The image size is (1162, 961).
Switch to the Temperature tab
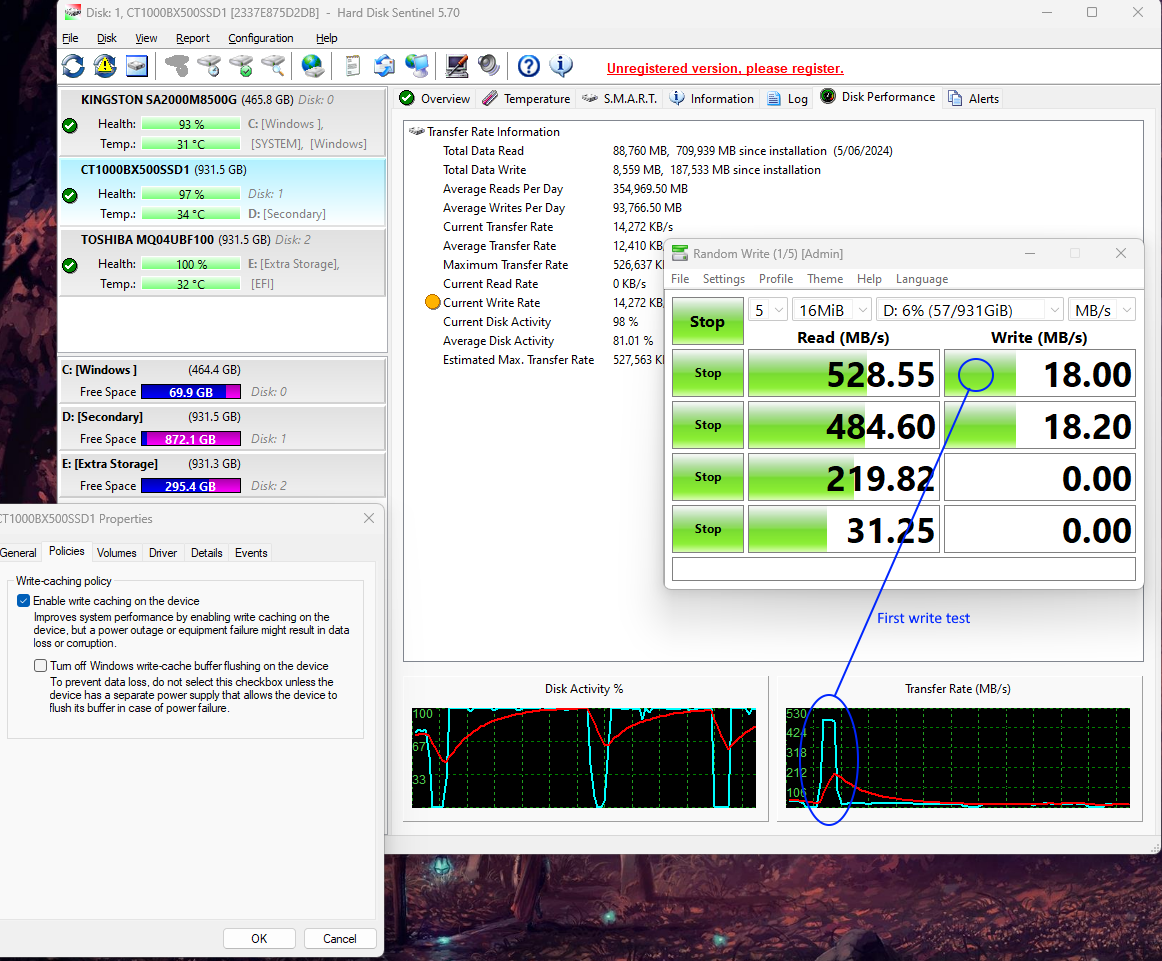(x=527, y=99)
